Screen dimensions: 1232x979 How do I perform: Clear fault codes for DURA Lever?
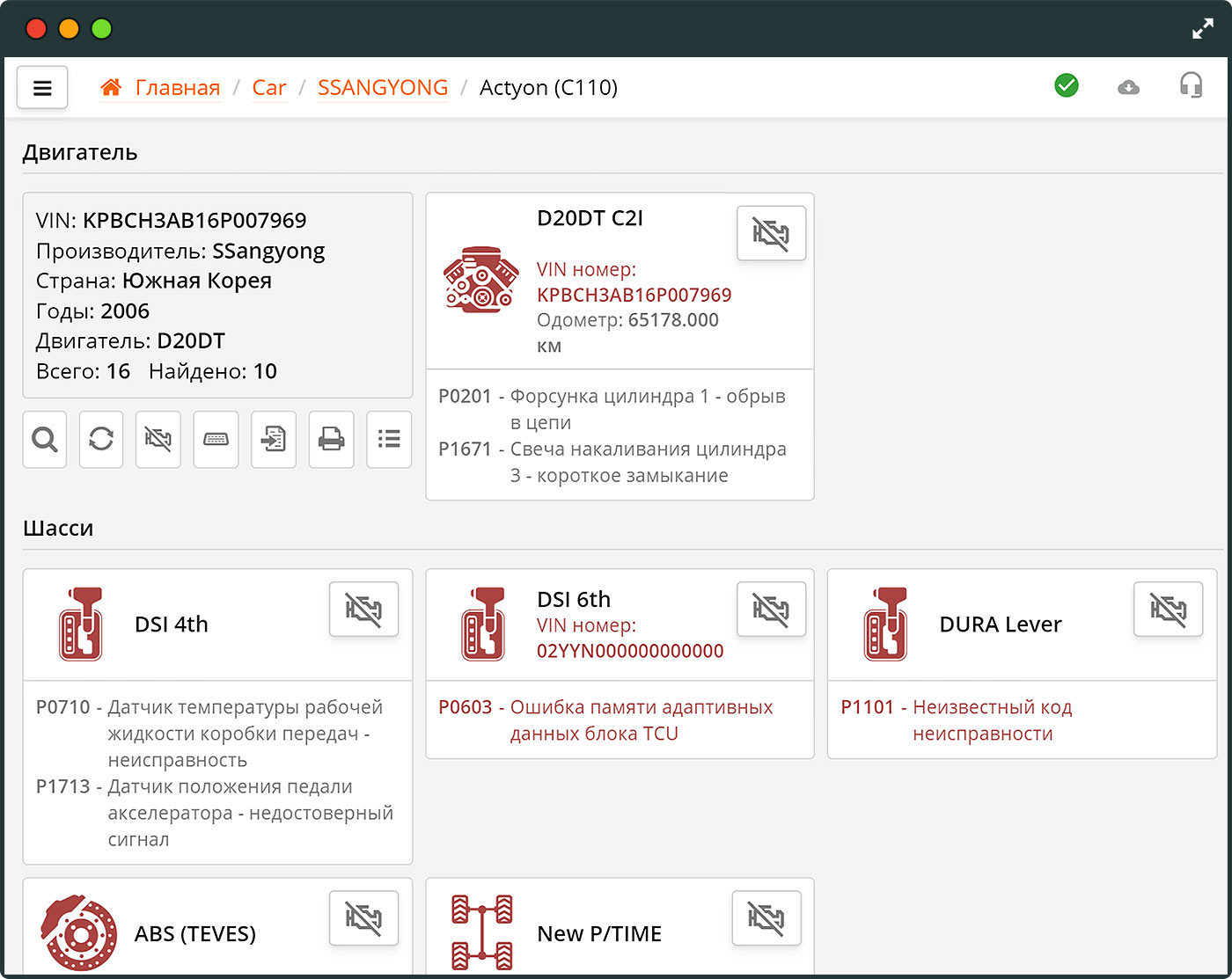(x=1168, y=609)
